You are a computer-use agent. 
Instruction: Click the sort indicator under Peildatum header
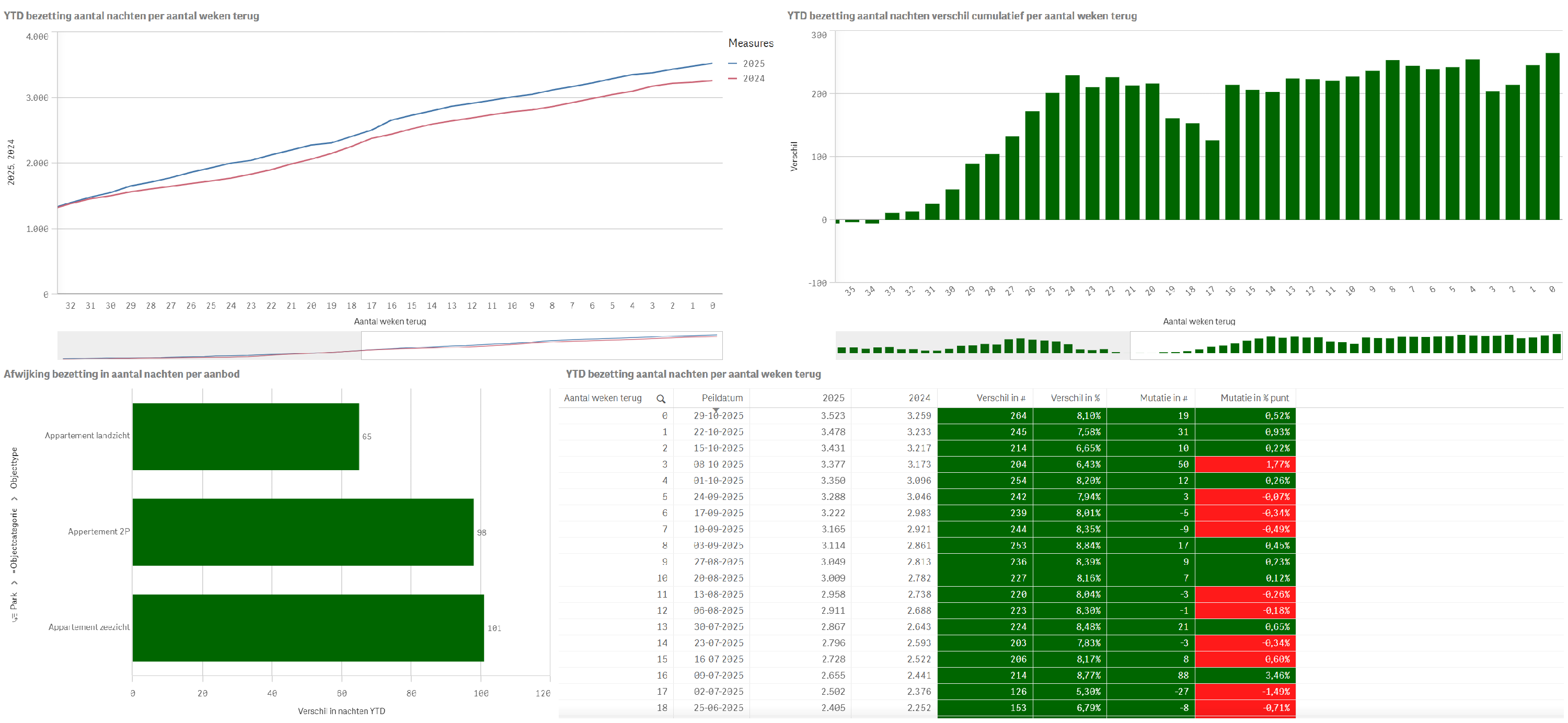point(716,410)
